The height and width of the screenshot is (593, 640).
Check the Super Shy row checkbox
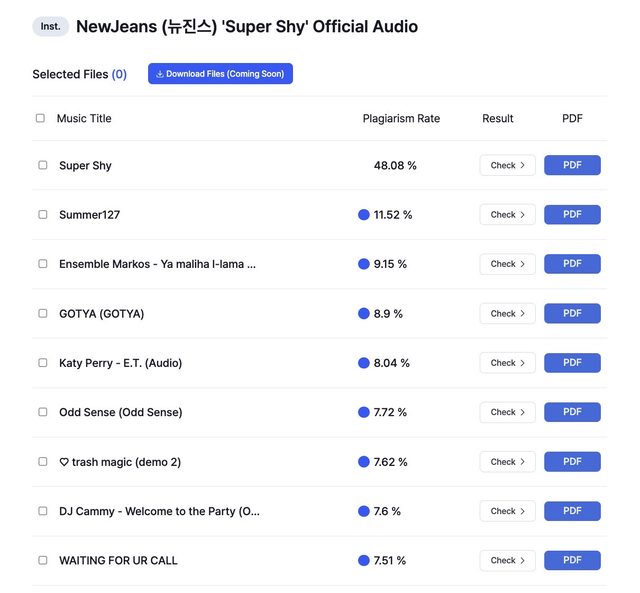click(43, 166)
